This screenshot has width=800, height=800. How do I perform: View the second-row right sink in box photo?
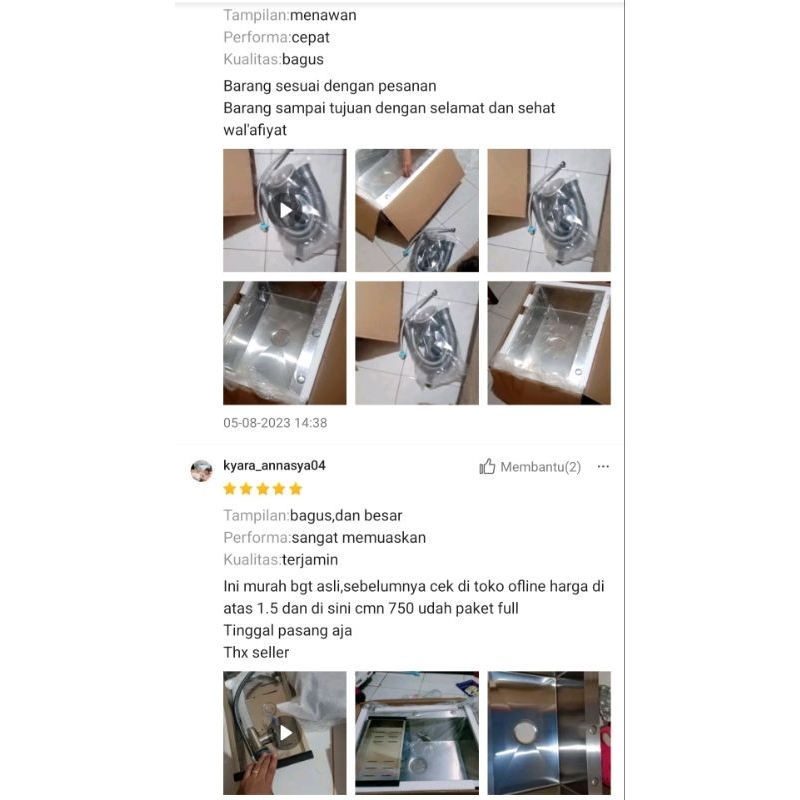point(549,343)
